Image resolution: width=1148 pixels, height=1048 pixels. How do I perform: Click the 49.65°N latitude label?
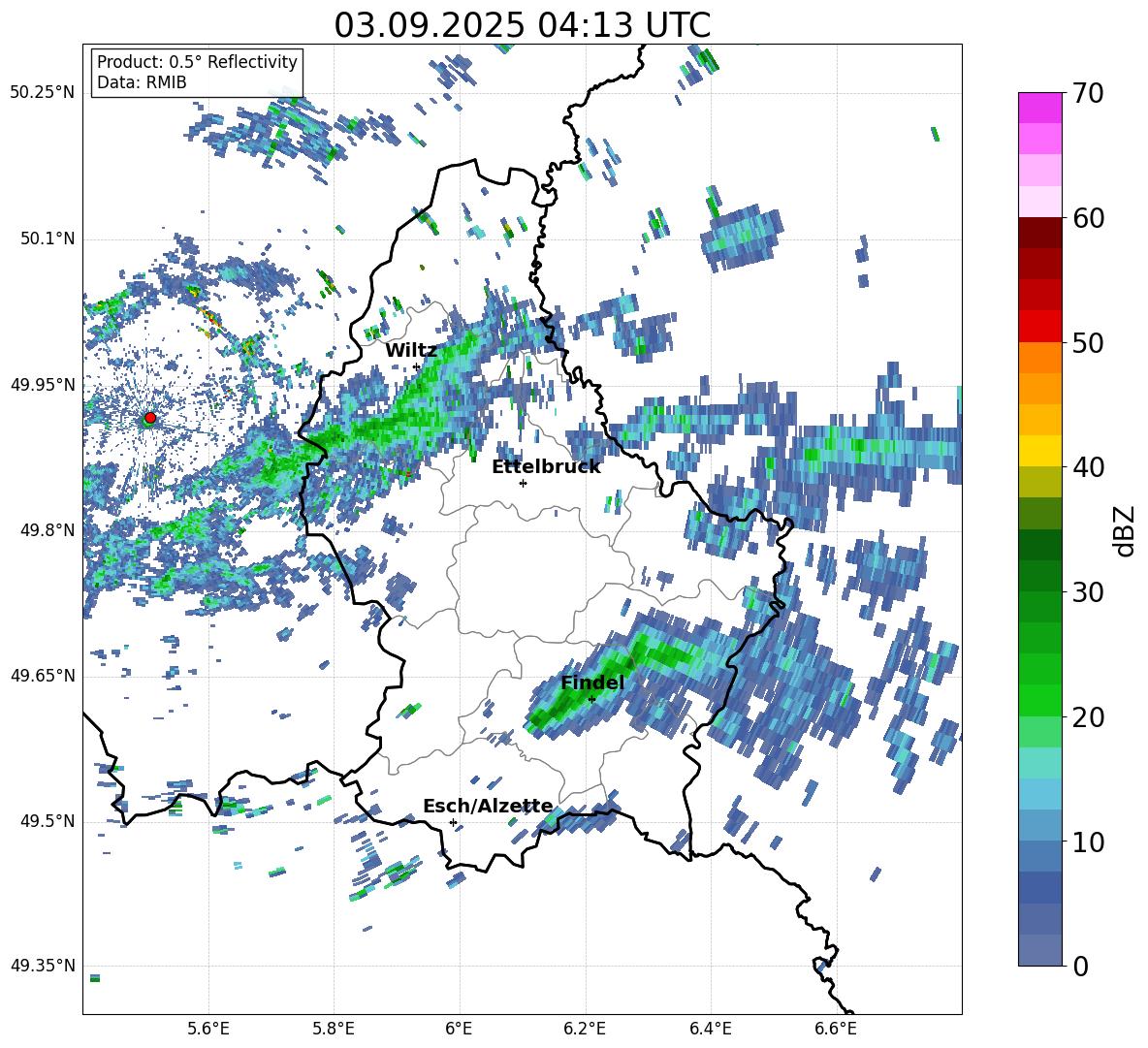(43, 675)
